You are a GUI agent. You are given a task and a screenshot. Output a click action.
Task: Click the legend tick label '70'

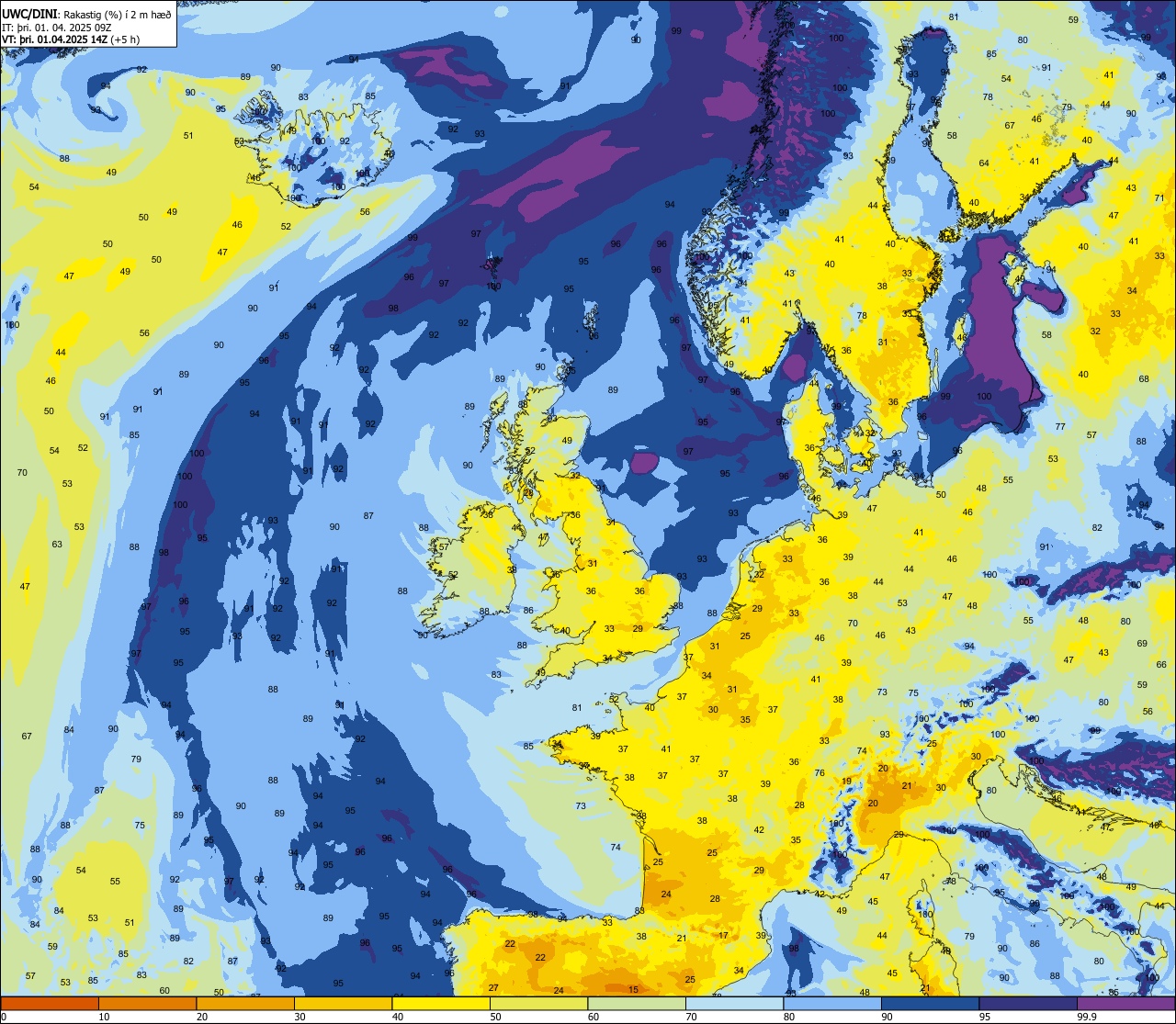(x=691, y=1017)
